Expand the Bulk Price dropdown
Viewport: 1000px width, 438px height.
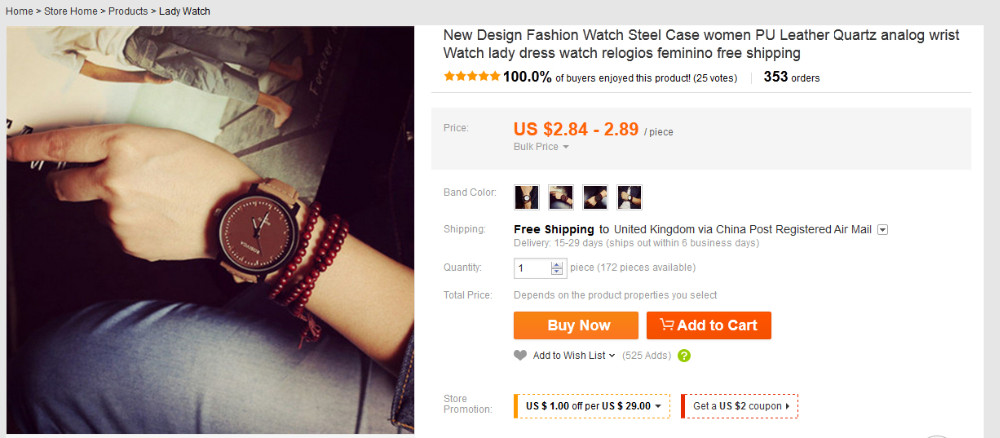click(541, 147)
